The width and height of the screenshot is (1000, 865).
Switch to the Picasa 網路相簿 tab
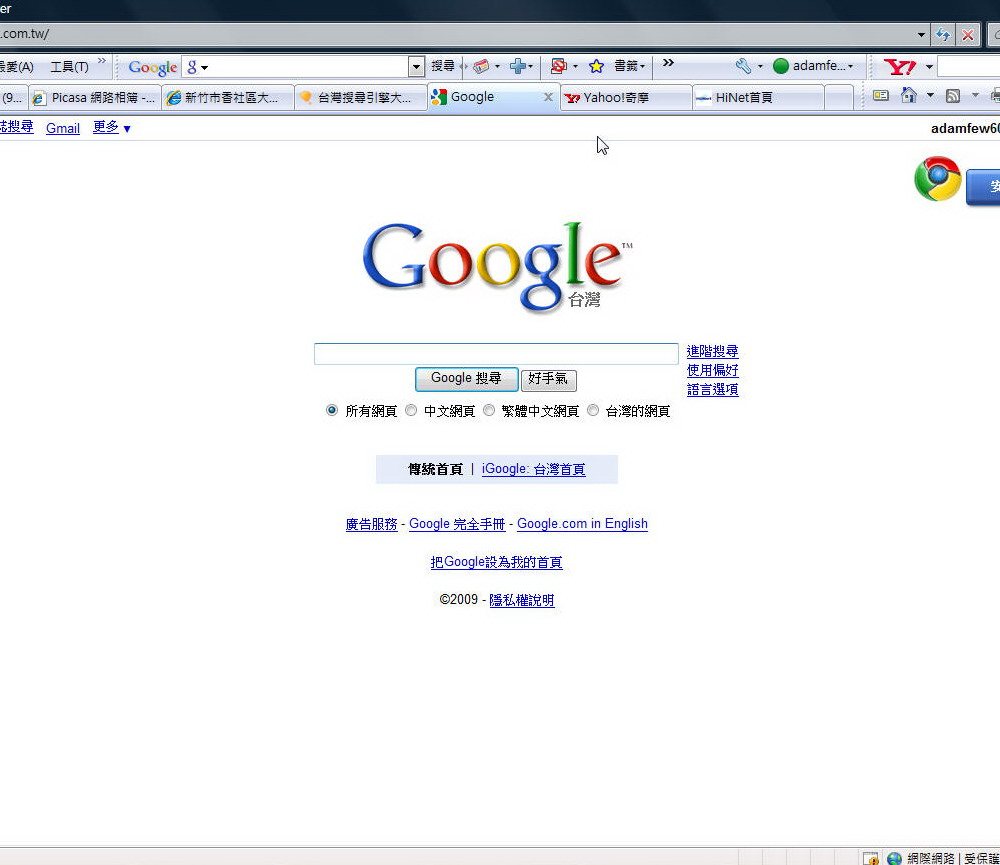pos(94,98)
